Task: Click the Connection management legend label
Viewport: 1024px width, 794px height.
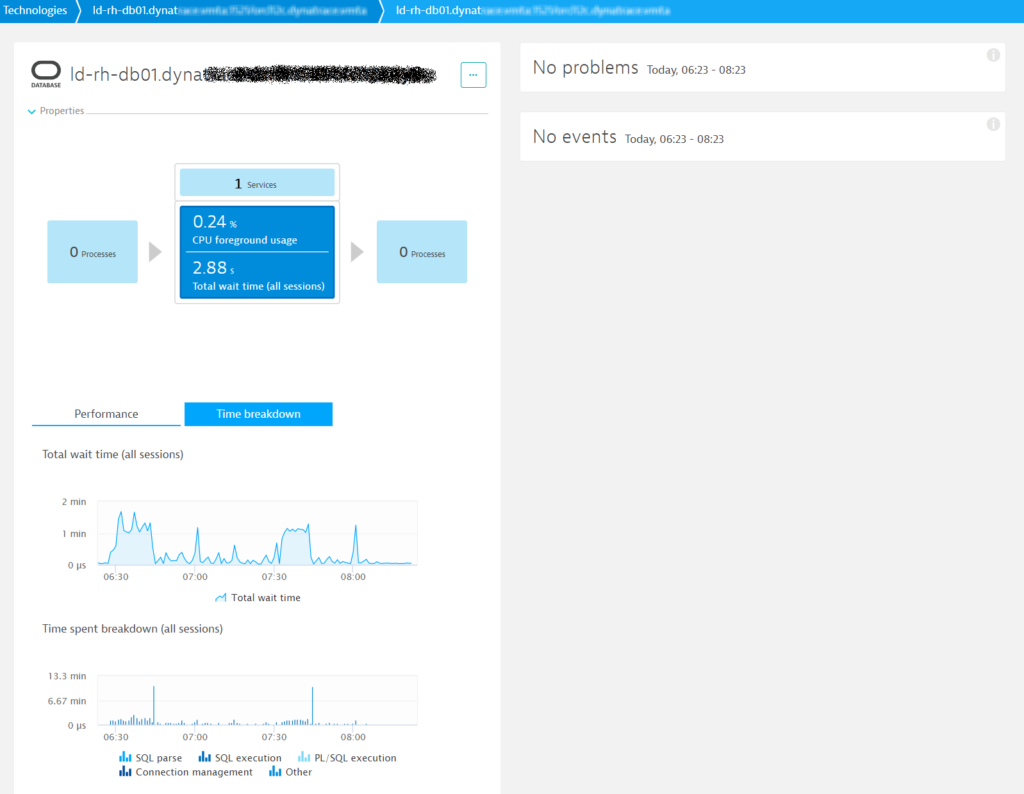Action: [x=194, y=772]
